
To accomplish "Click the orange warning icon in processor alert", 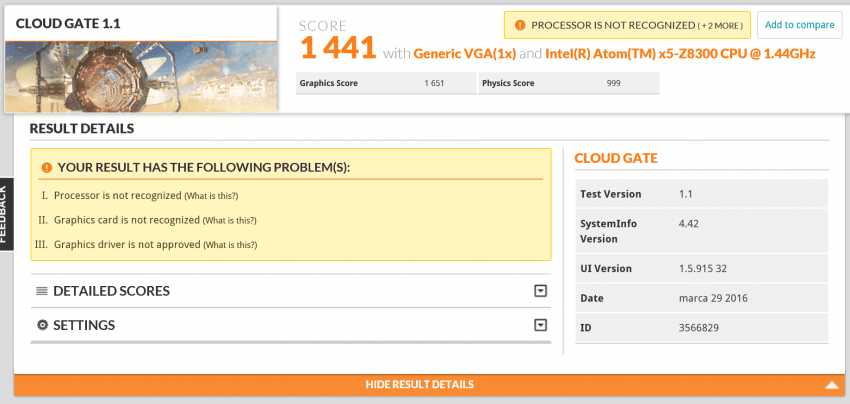I will (520, 25).
